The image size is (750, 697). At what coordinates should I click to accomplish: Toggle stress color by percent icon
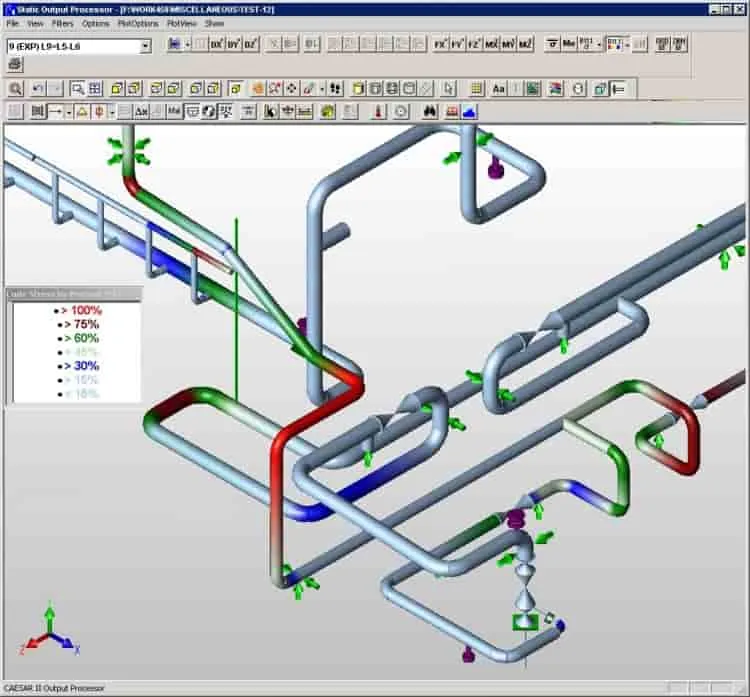[x=615, y=44]
